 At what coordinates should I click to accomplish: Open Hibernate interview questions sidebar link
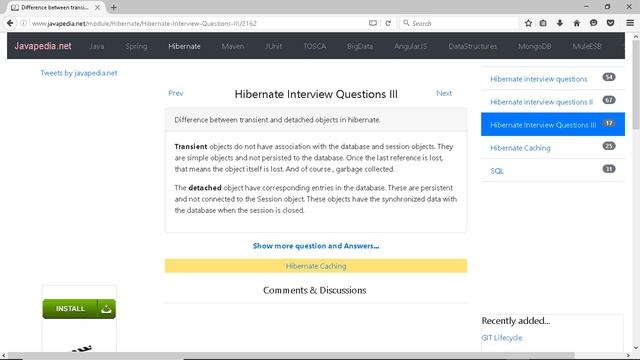pos(539,79)
